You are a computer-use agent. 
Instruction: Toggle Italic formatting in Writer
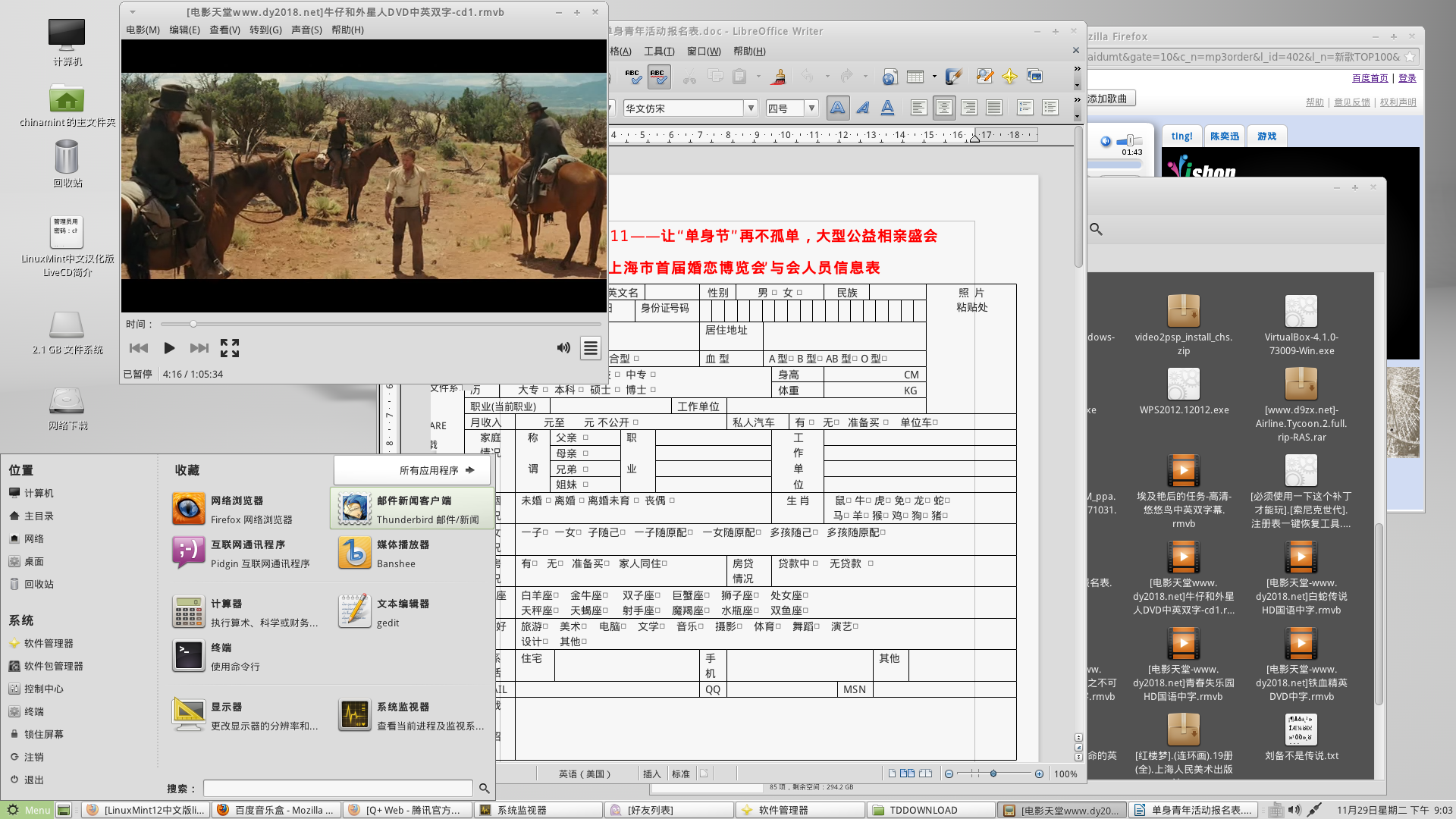click(863, 108)
